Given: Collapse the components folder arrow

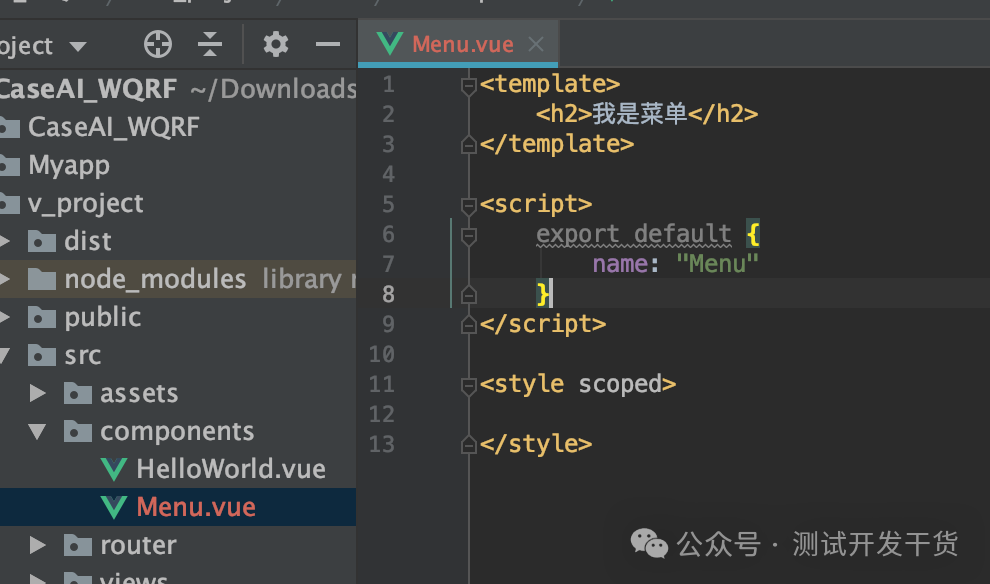Looking at the screenshot, I should tap(37, 432).
